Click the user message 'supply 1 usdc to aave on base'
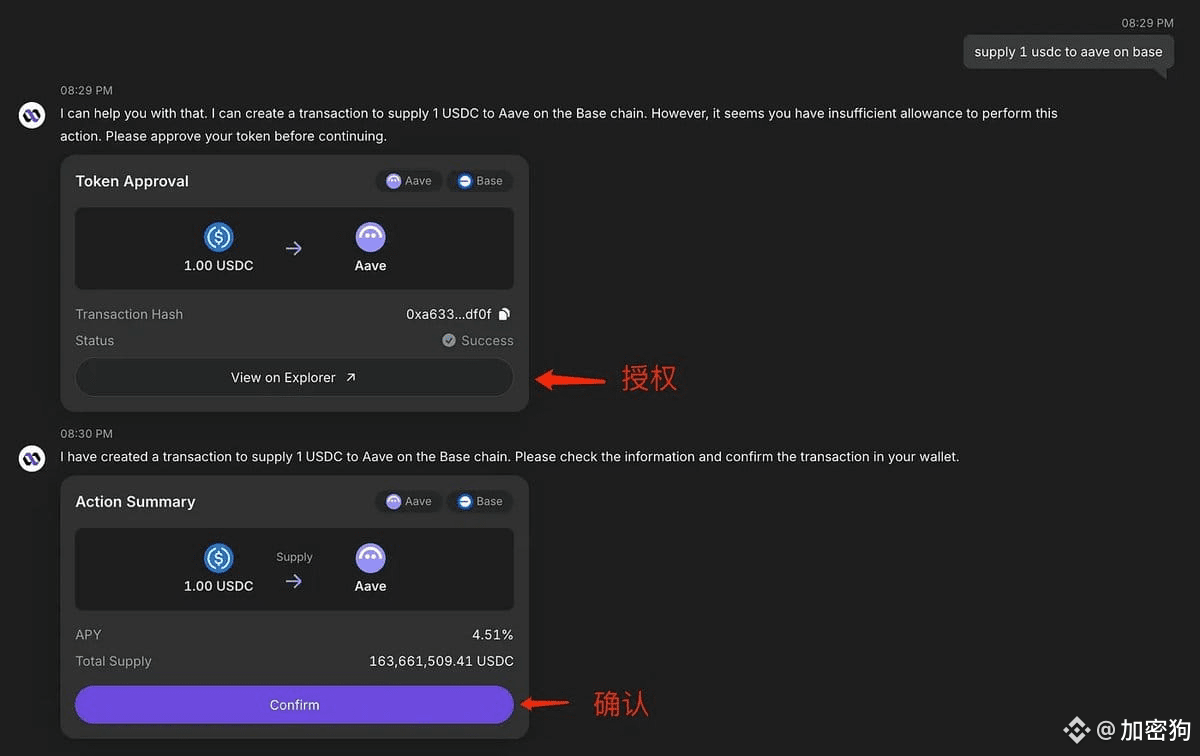Screen dimensions: 1200x756 pyautogui.click(x=1068, y=52)
